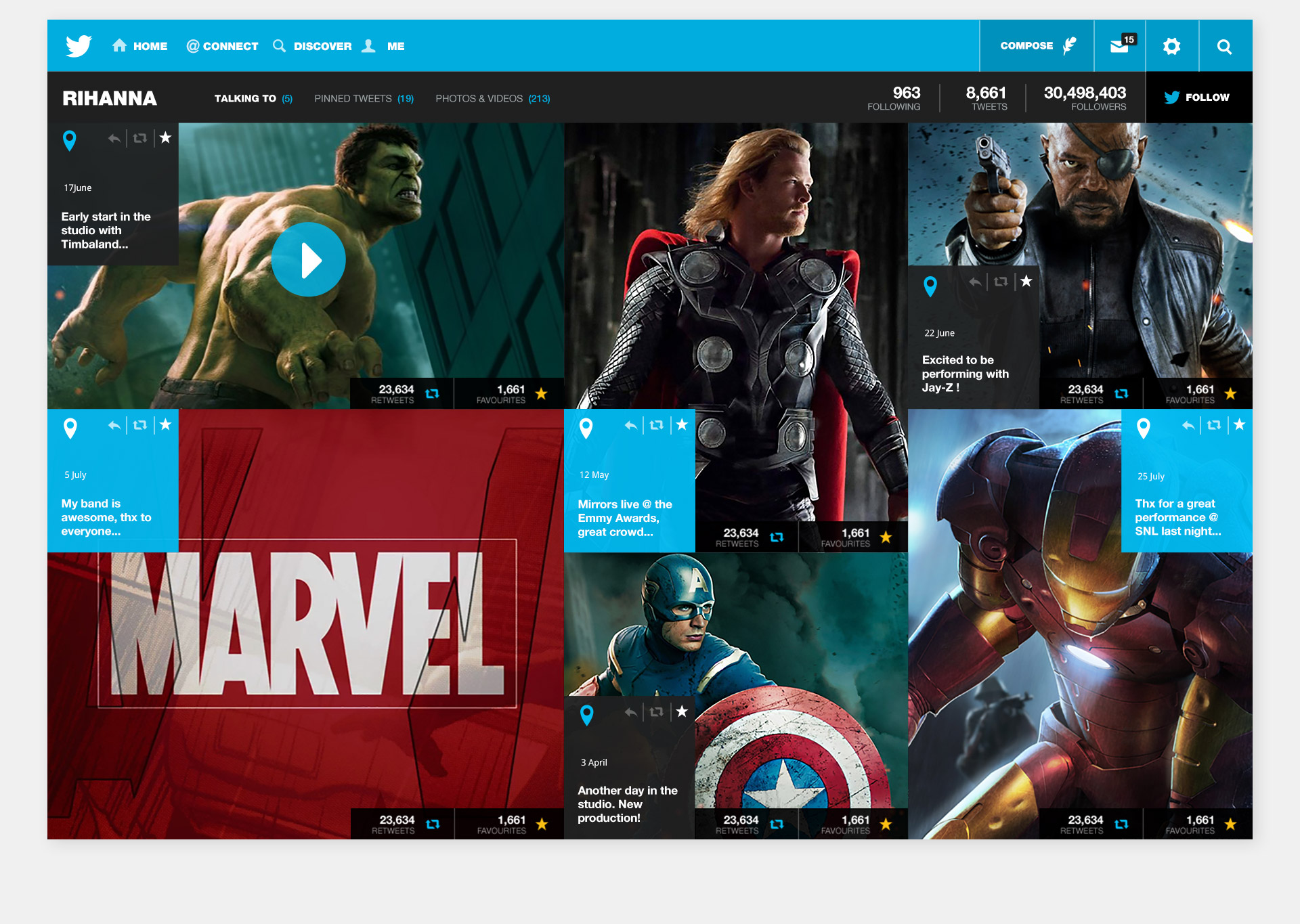Viewport: 1300px width, 924px height.
Task: Toggle retweet on Timbaland studio tweet
Action: coord(140,138)
